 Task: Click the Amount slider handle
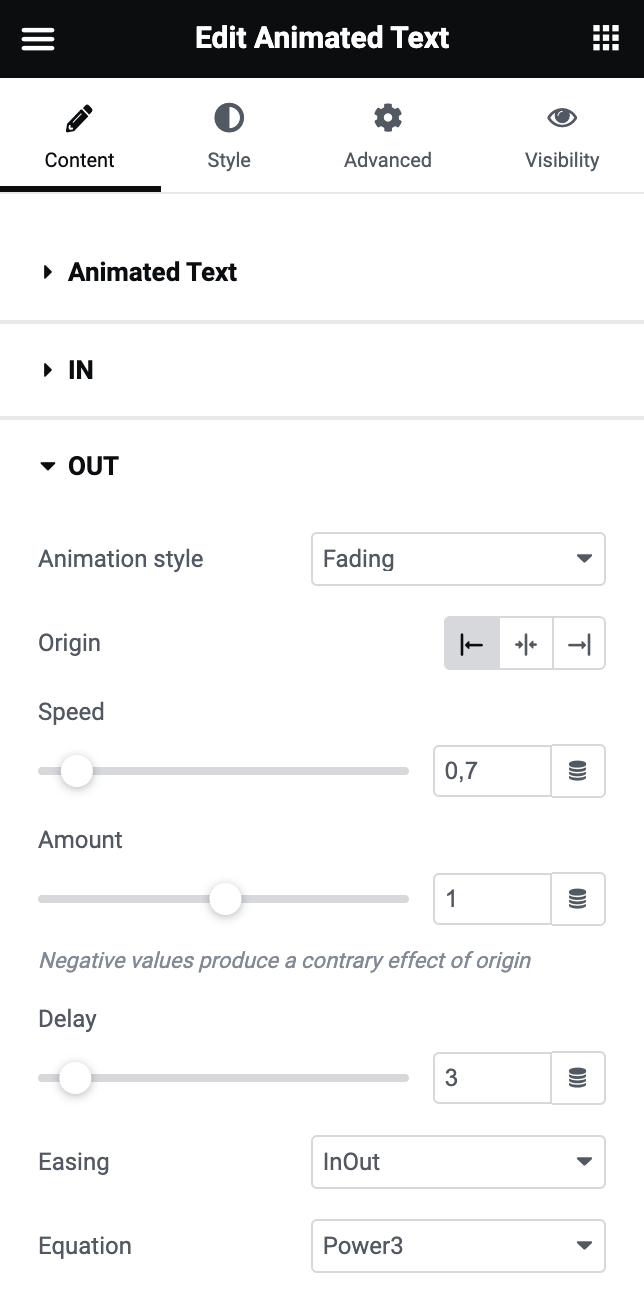click(x=226, y=899)
